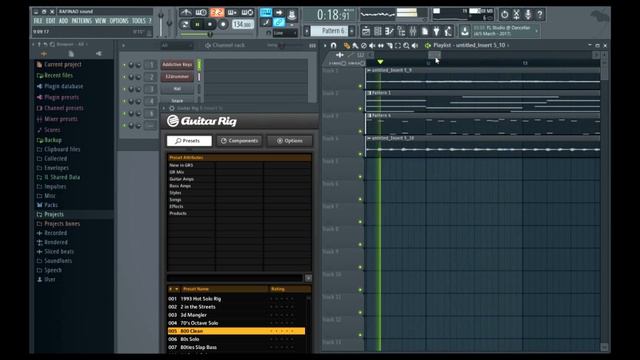Open the Speech folder

click(x=53, y=270)
